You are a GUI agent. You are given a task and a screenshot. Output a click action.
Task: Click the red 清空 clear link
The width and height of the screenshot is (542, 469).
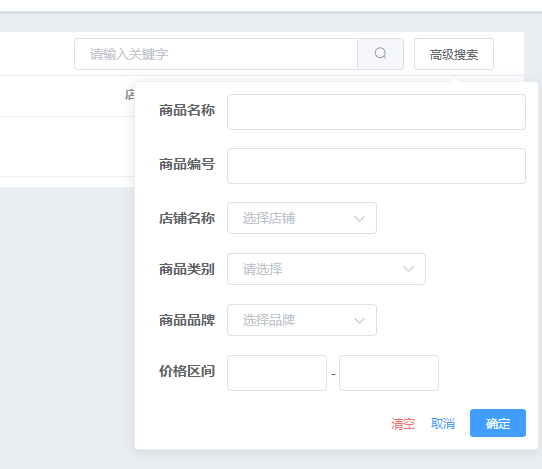[403, 423]
